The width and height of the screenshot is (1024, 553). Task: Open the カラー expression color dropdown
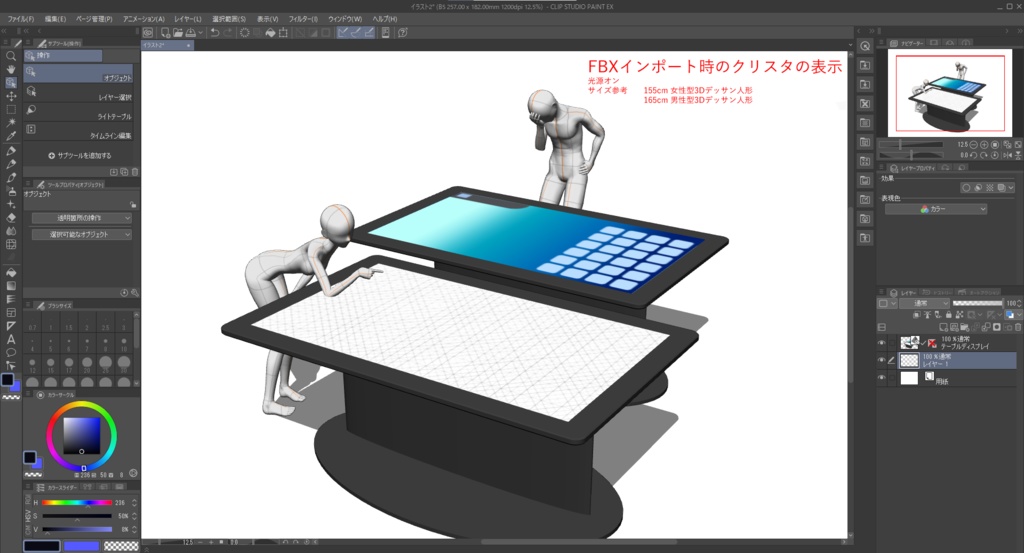click(x=935, y=210)
